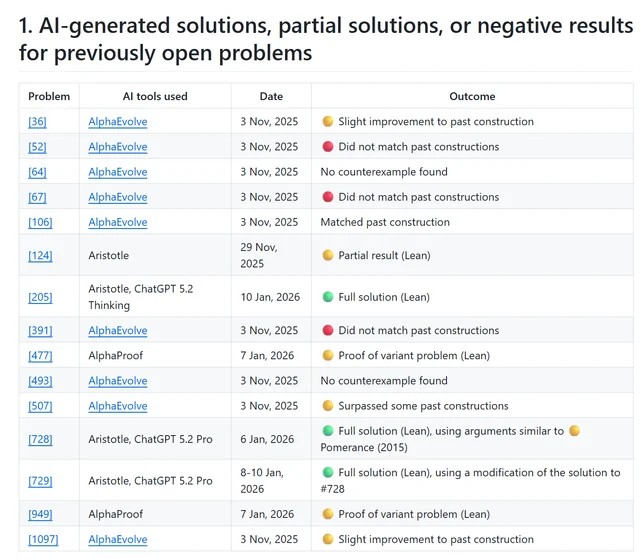This screenshot has height=559, width=640.
Task: Click the green circle in problem 729 row
Action: pos(327,473)
